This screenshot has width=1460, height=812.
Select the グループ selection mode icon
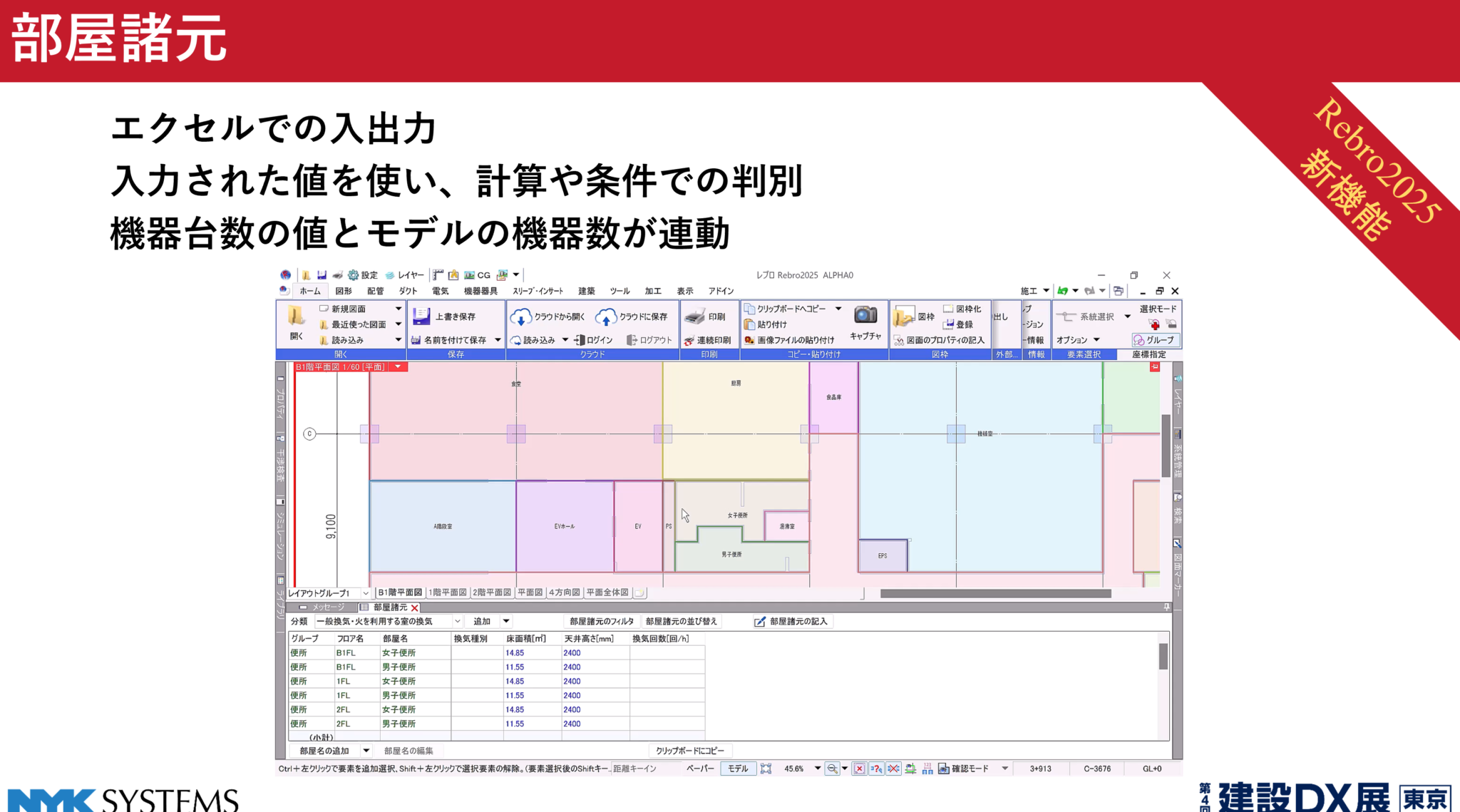pos(1155,340)
